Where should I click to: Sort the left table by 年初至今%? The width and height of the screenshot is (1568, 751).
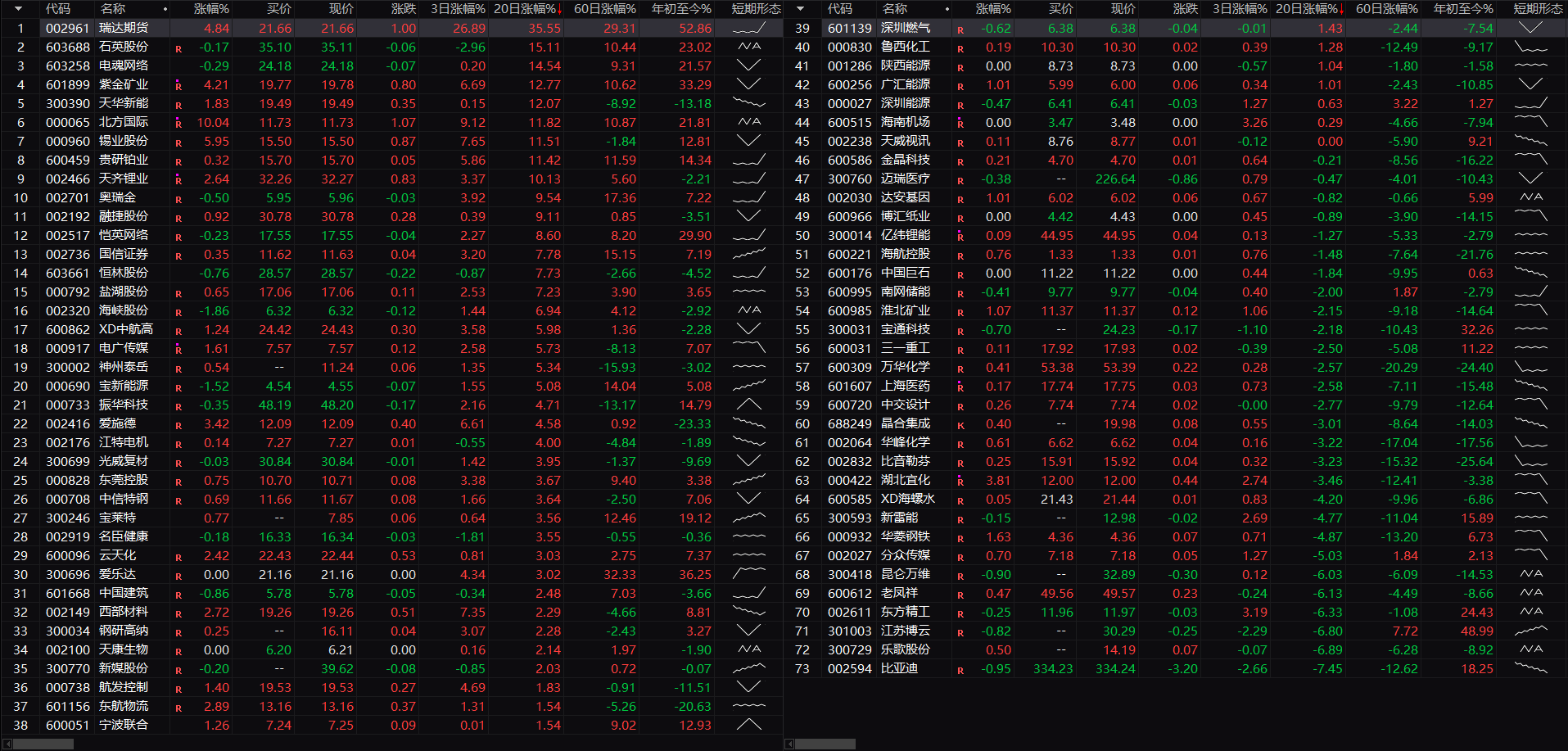pyautogui.click(x=680, y=9)
